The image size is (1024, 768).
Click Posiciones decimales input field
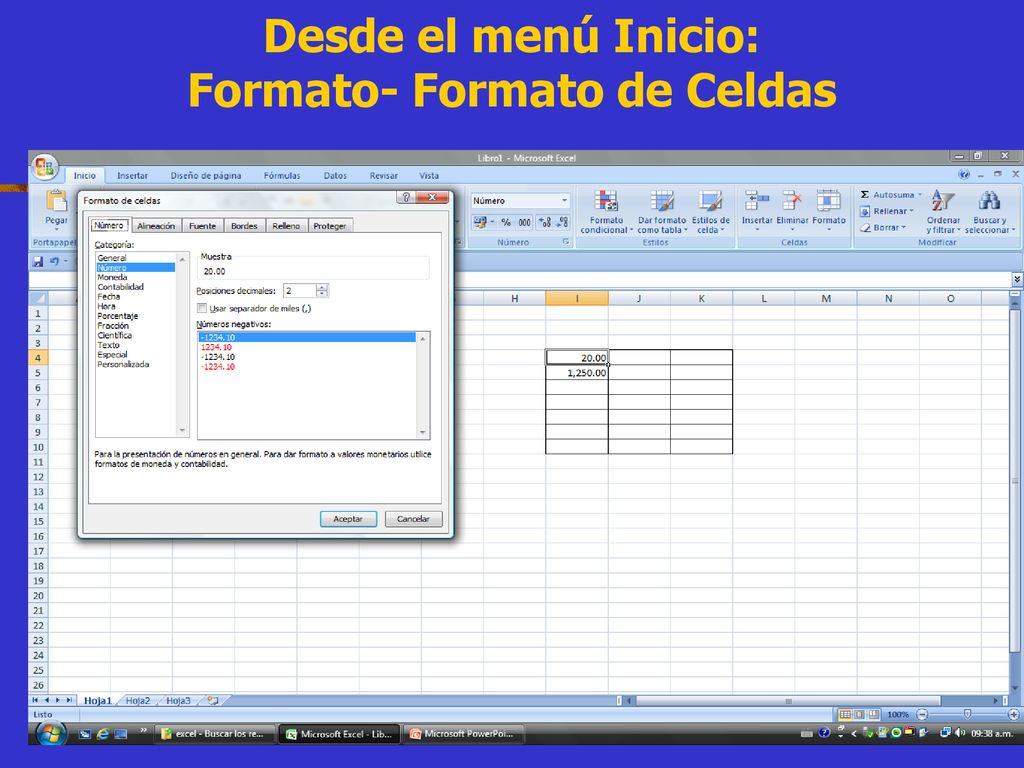300,291
